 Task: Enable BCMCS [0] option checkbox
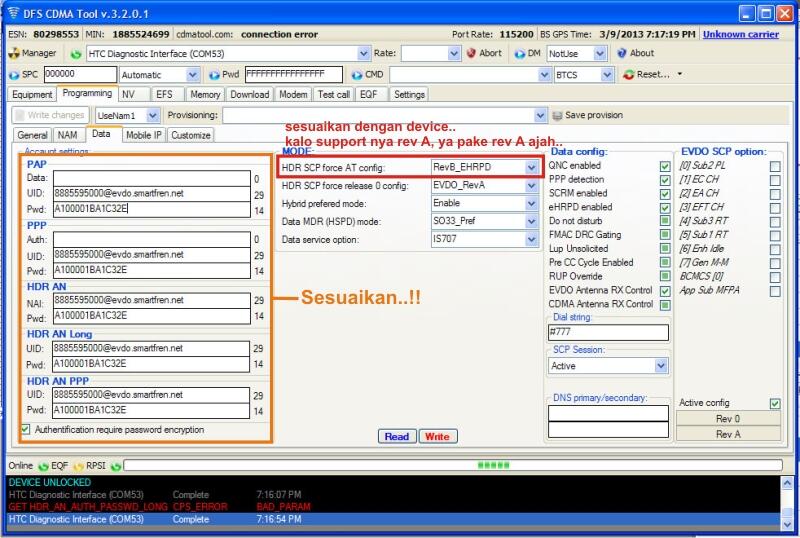pos(774,277)
